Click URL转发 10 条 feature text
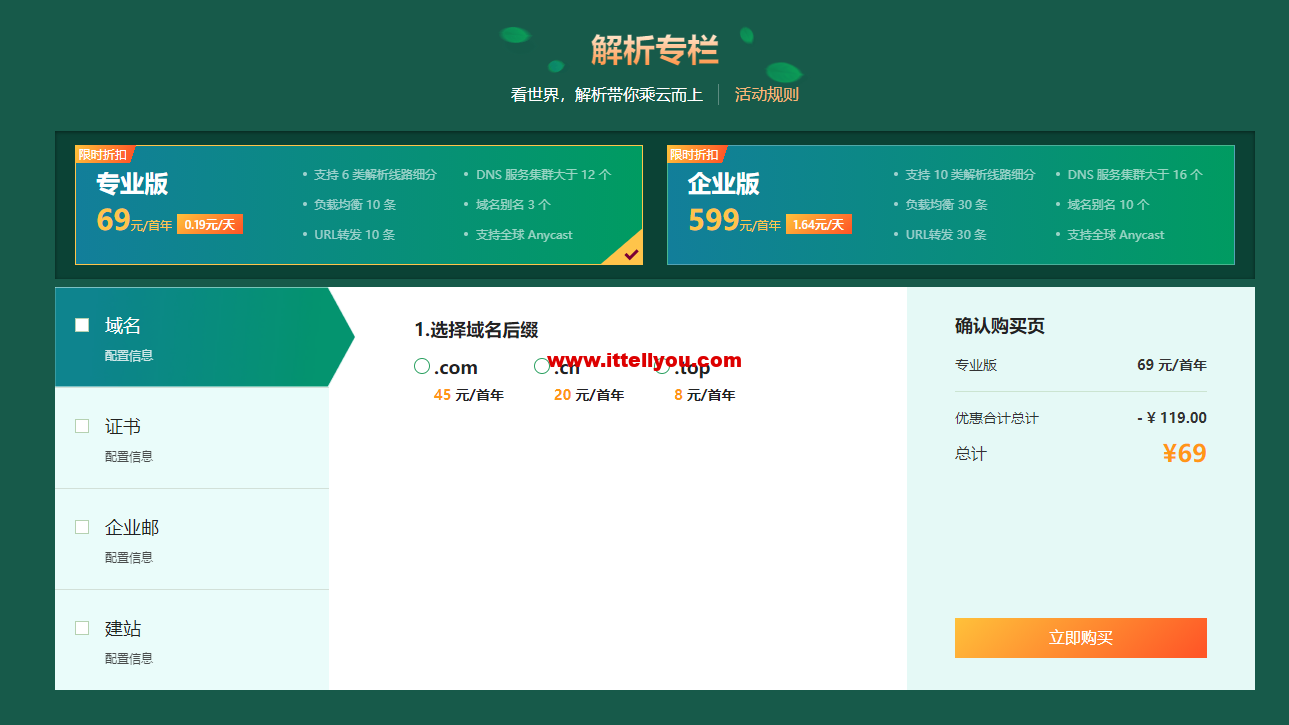Viewport: 1289px width, 725px height. coord(354,234)
